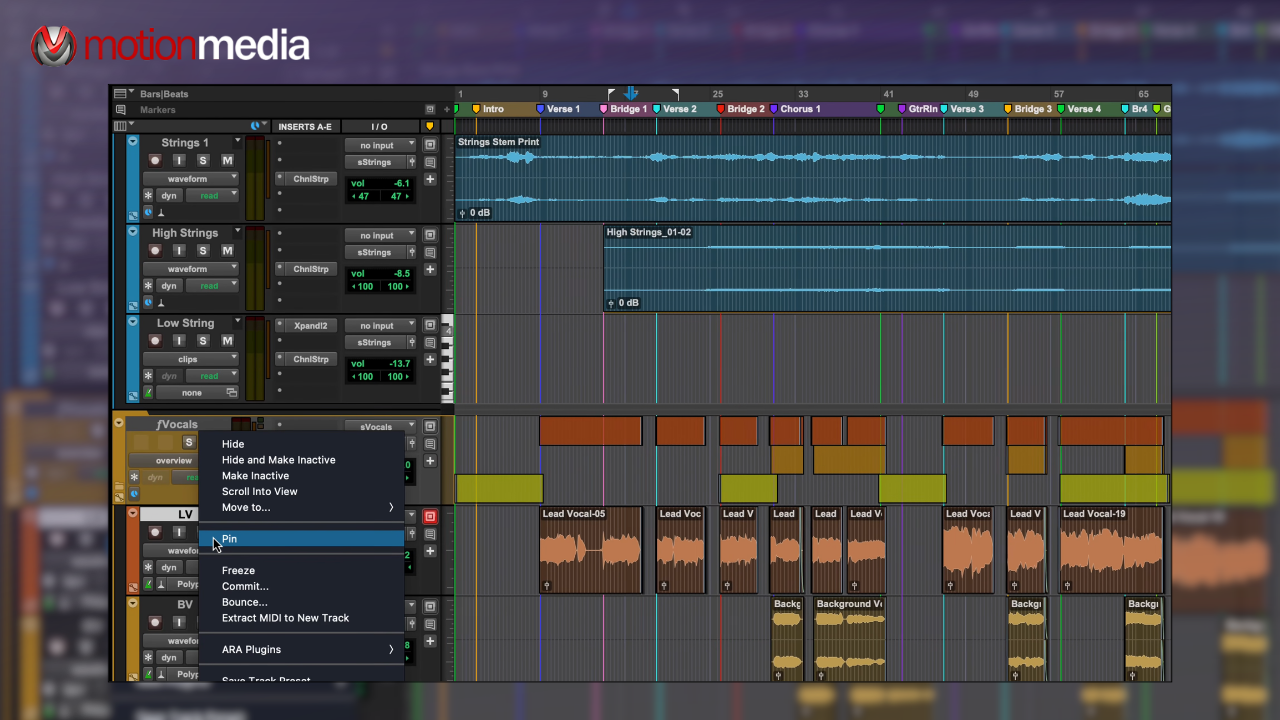Image resolution: width=1280 pixels, height=720 pixels.
Task: Enable input monitoring on Strings 1
Action: pyautogui.click(x=179, y=161)
